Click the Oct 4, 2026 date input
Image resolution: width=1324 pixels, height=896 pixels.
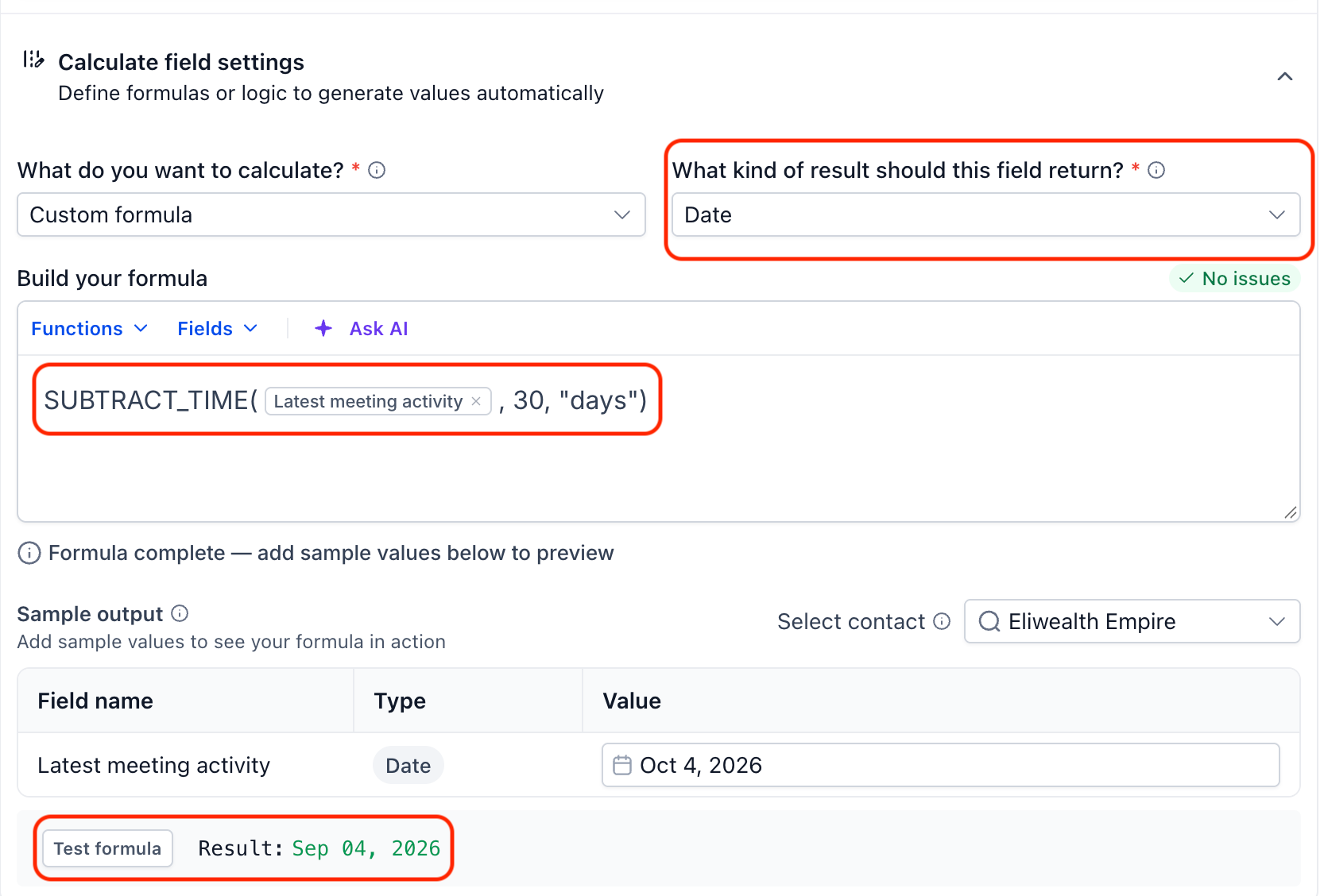point(941,765)
